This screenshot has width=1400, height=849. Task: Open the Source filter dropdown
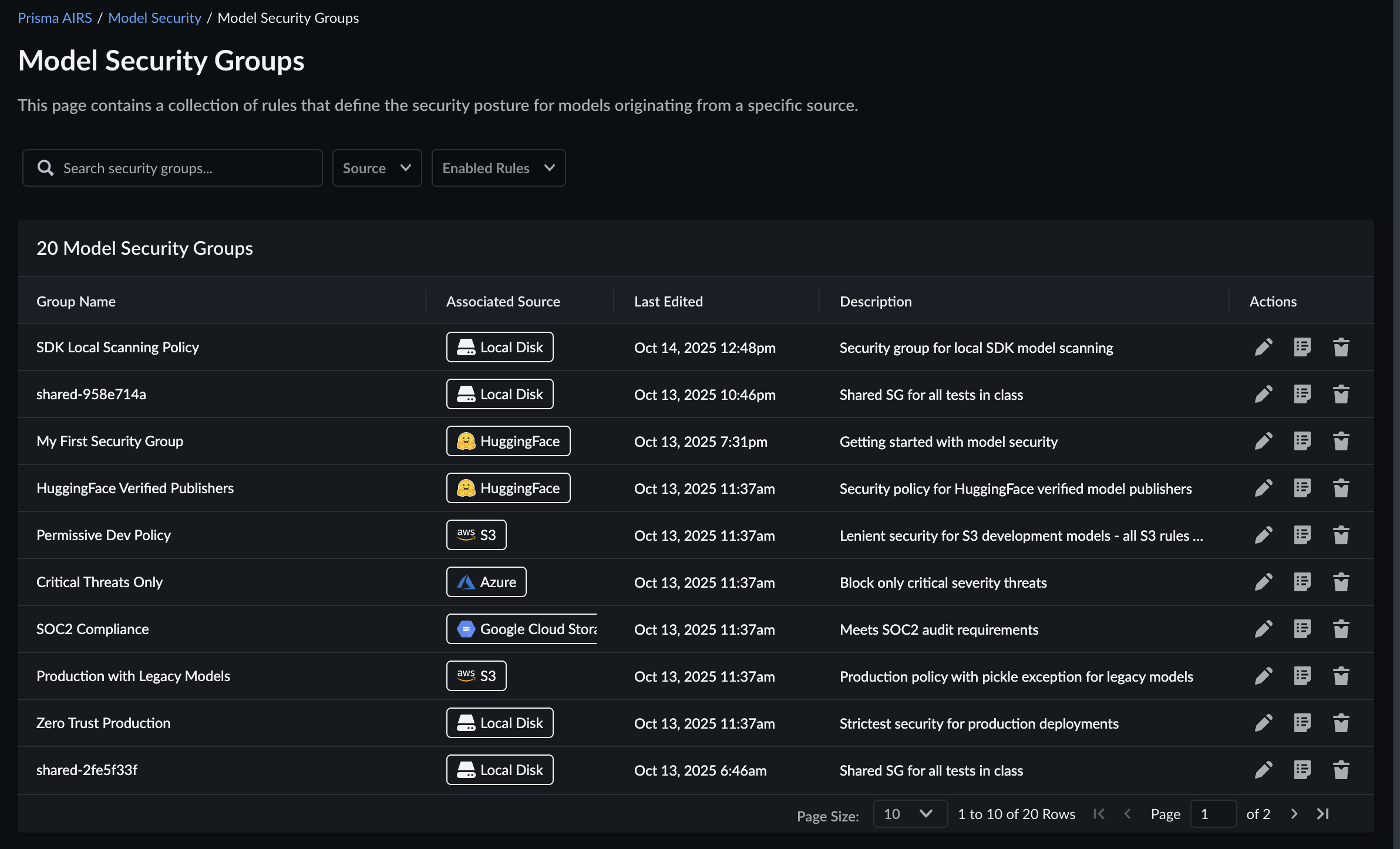[376, 168]
